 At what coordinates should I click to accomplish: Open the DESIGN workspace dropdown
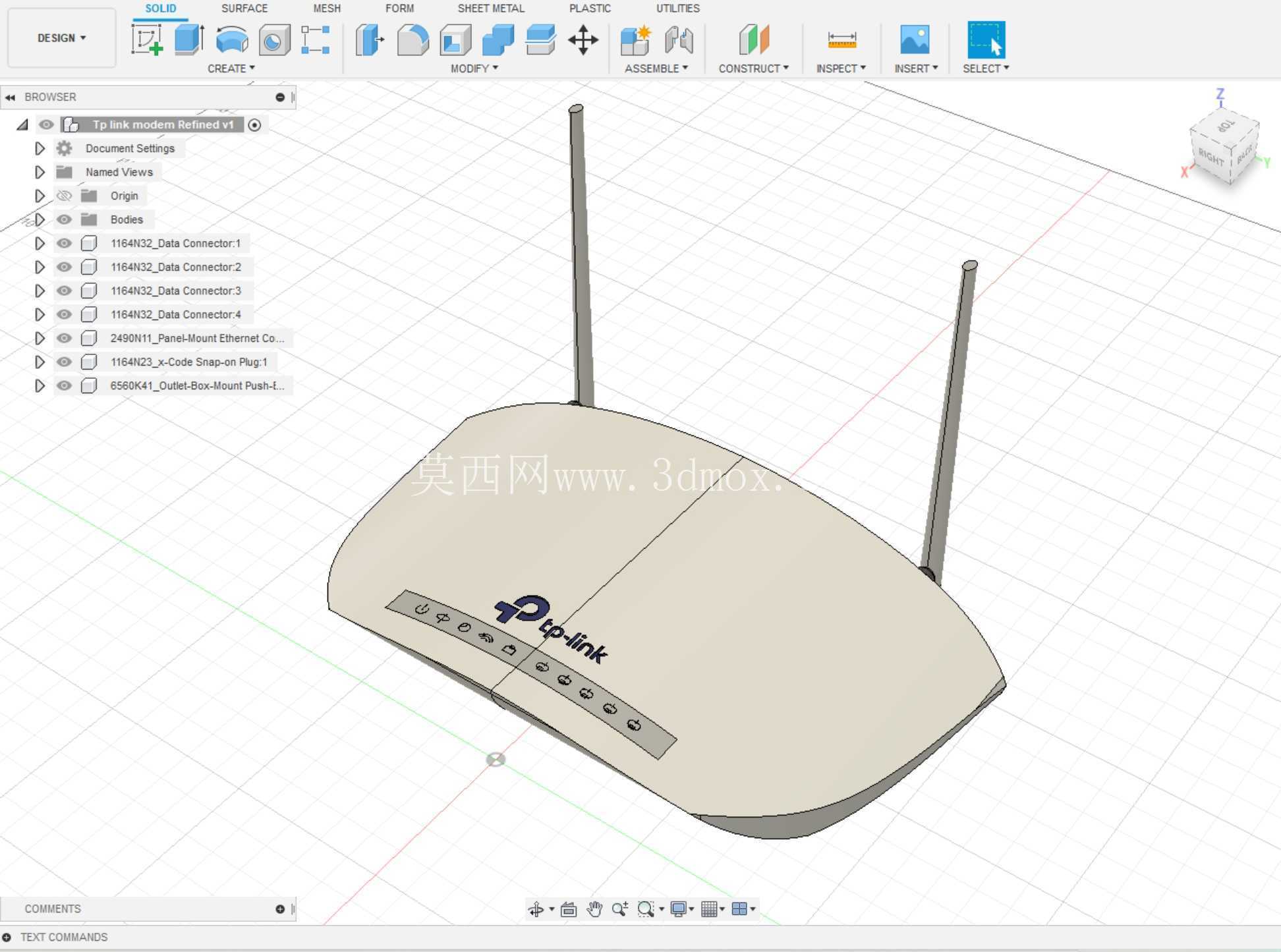click(61, 38)
